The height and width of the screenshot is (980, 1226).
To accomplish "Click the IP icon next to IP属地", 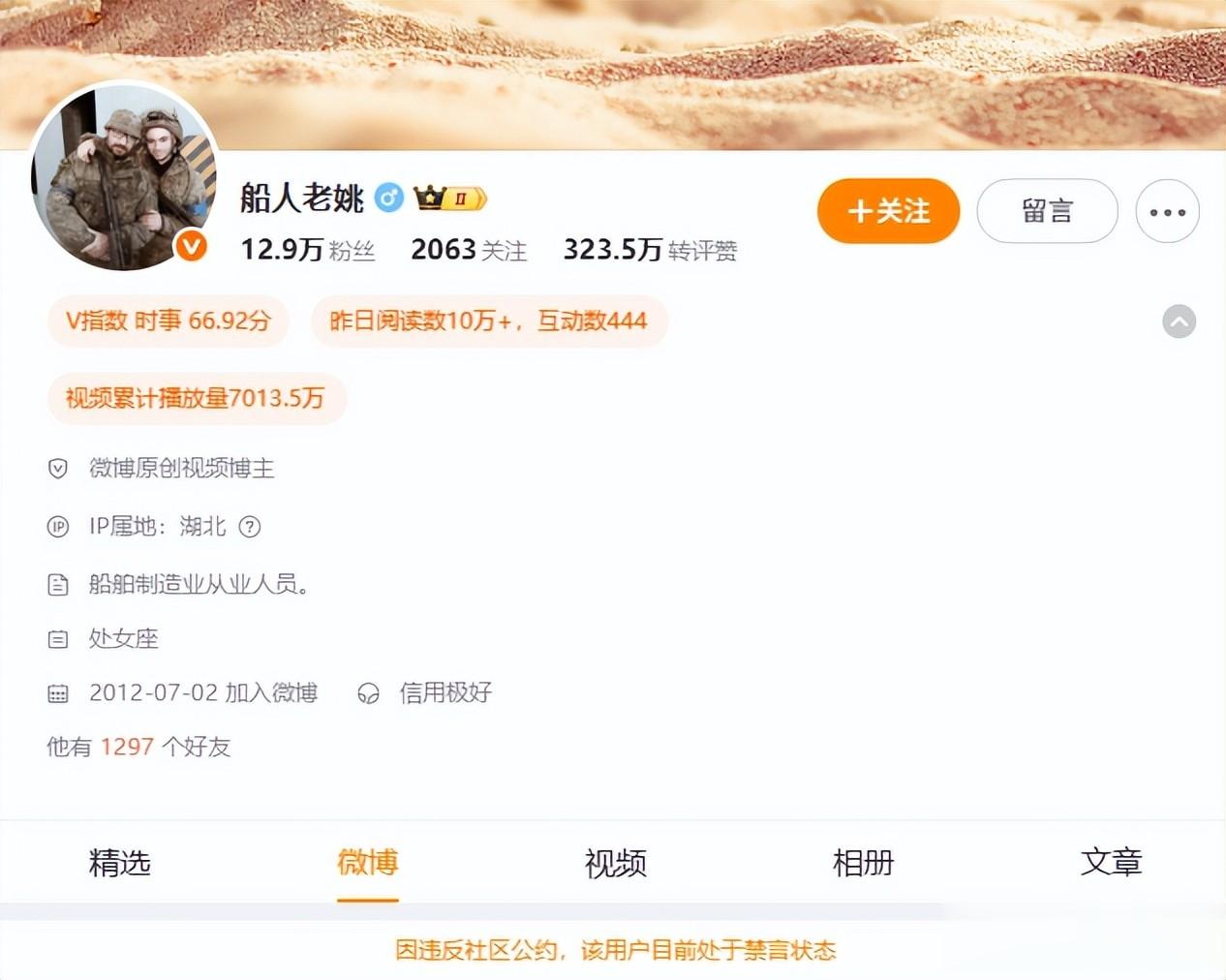I will [58, 527].
